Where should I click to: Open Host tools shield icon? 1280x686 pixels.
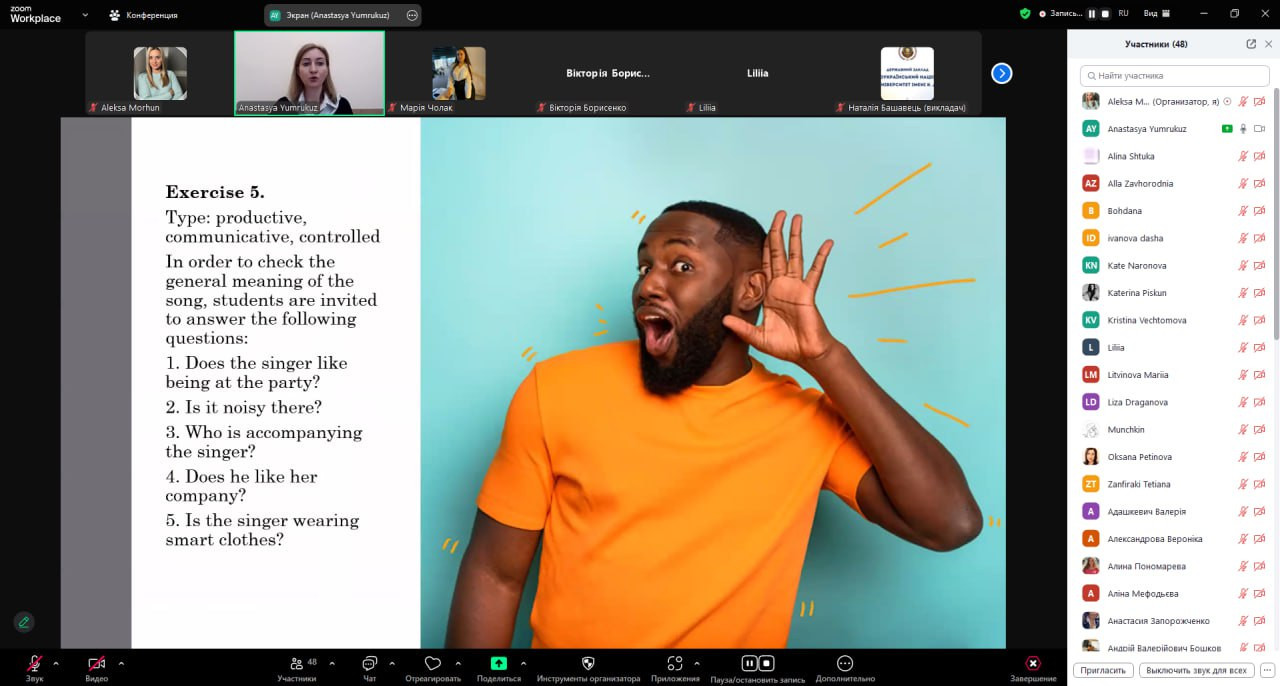click(x=588, y=663)
